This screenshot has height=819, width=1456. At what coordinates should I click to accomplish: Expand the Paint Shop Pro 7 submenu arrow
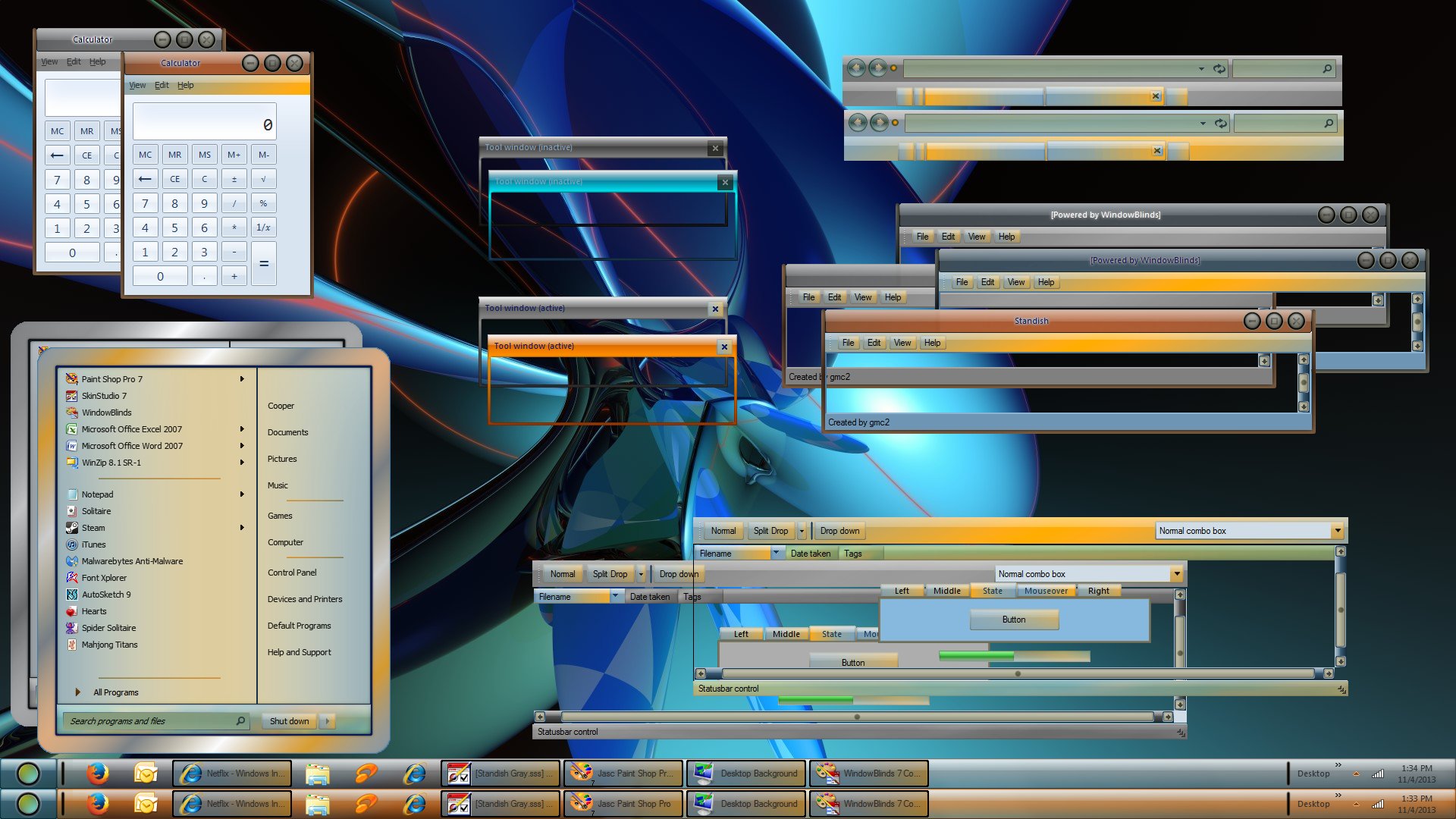click(242, 379)
